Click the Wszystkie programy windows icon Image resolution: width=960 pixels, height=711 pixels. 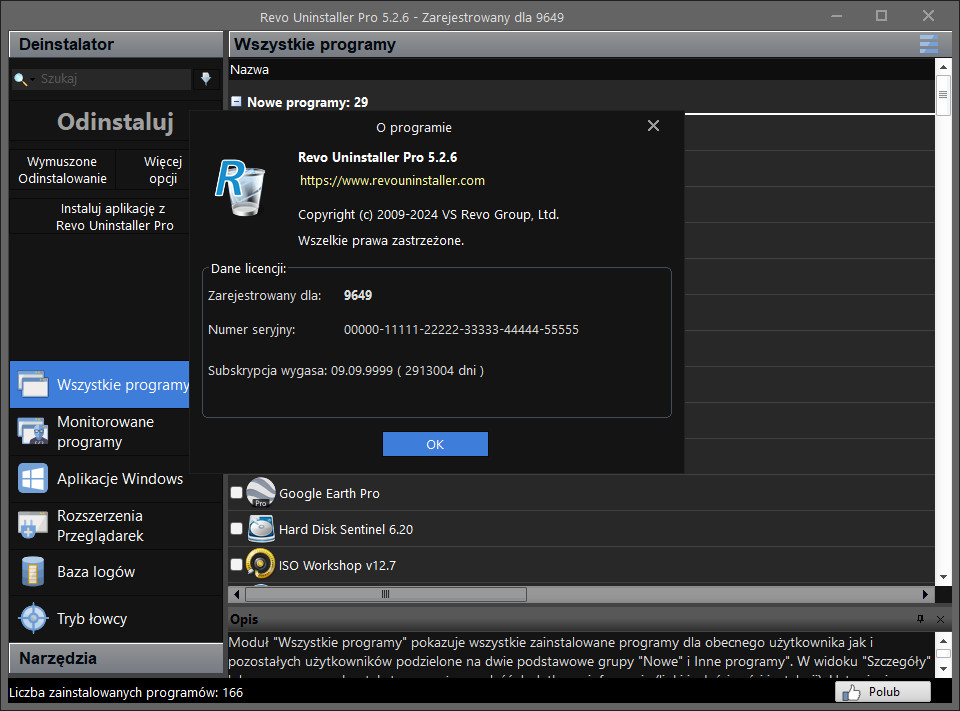33,385
